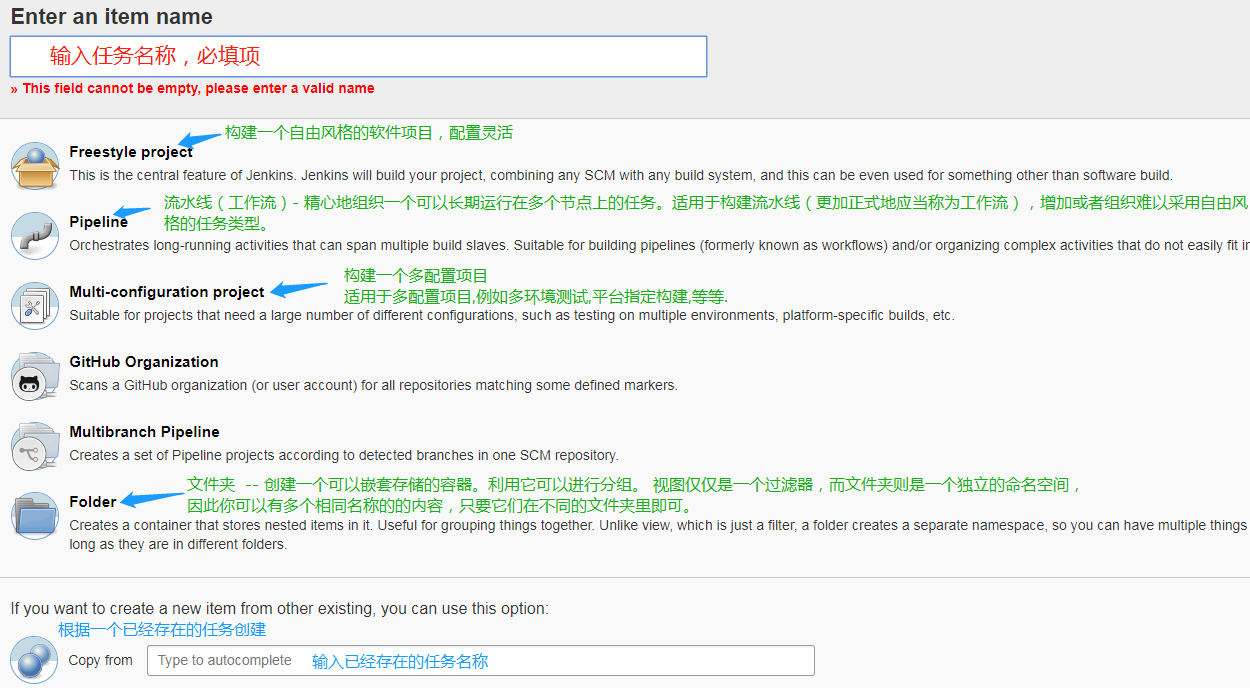Click the Pipeline pipe icon
1250x688 pixels.
coord(35,236)
